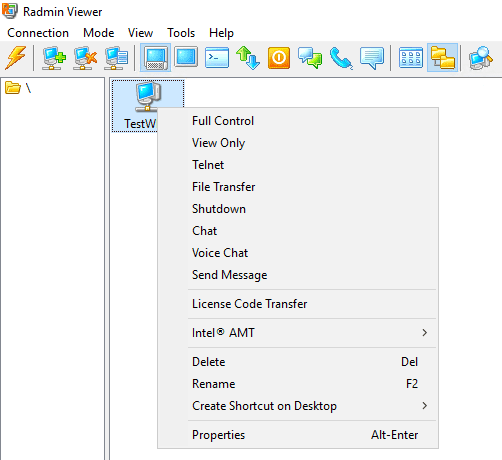This screenshot has height=460, width=502.
Task: Choose Delete from context menu
Action: (x=298, y=362)
